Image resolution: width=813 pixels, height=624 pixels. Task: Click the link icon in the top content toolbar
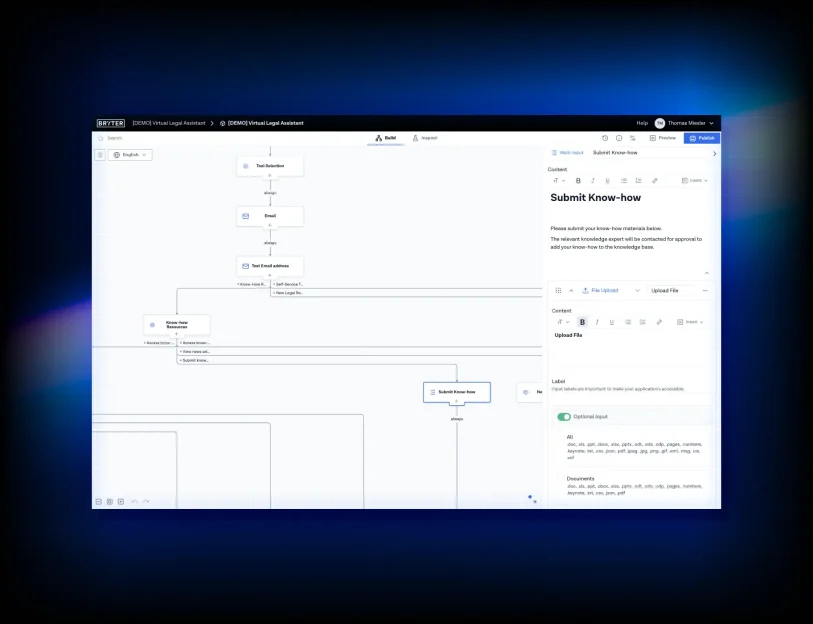655,181
